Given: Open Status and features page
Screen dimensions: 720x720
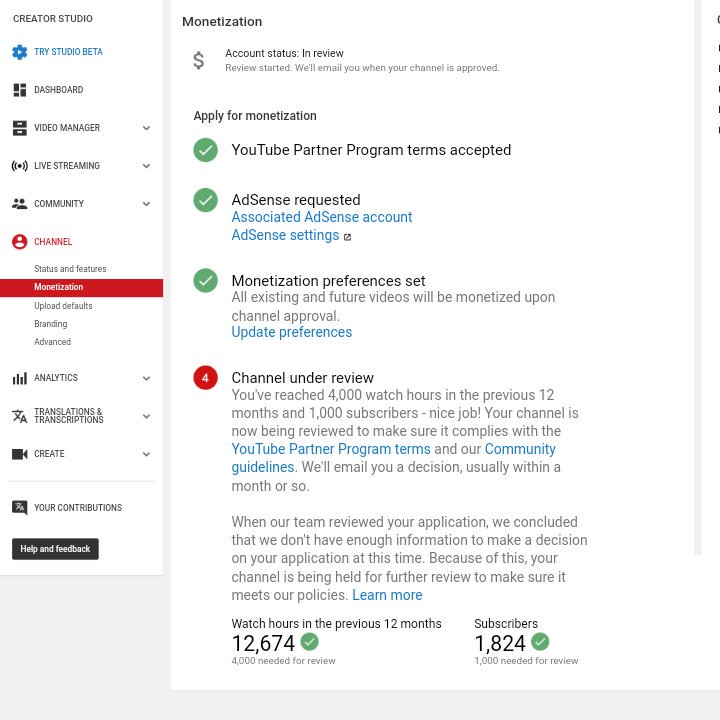Looking at the screenshot, I should (70, 269).
